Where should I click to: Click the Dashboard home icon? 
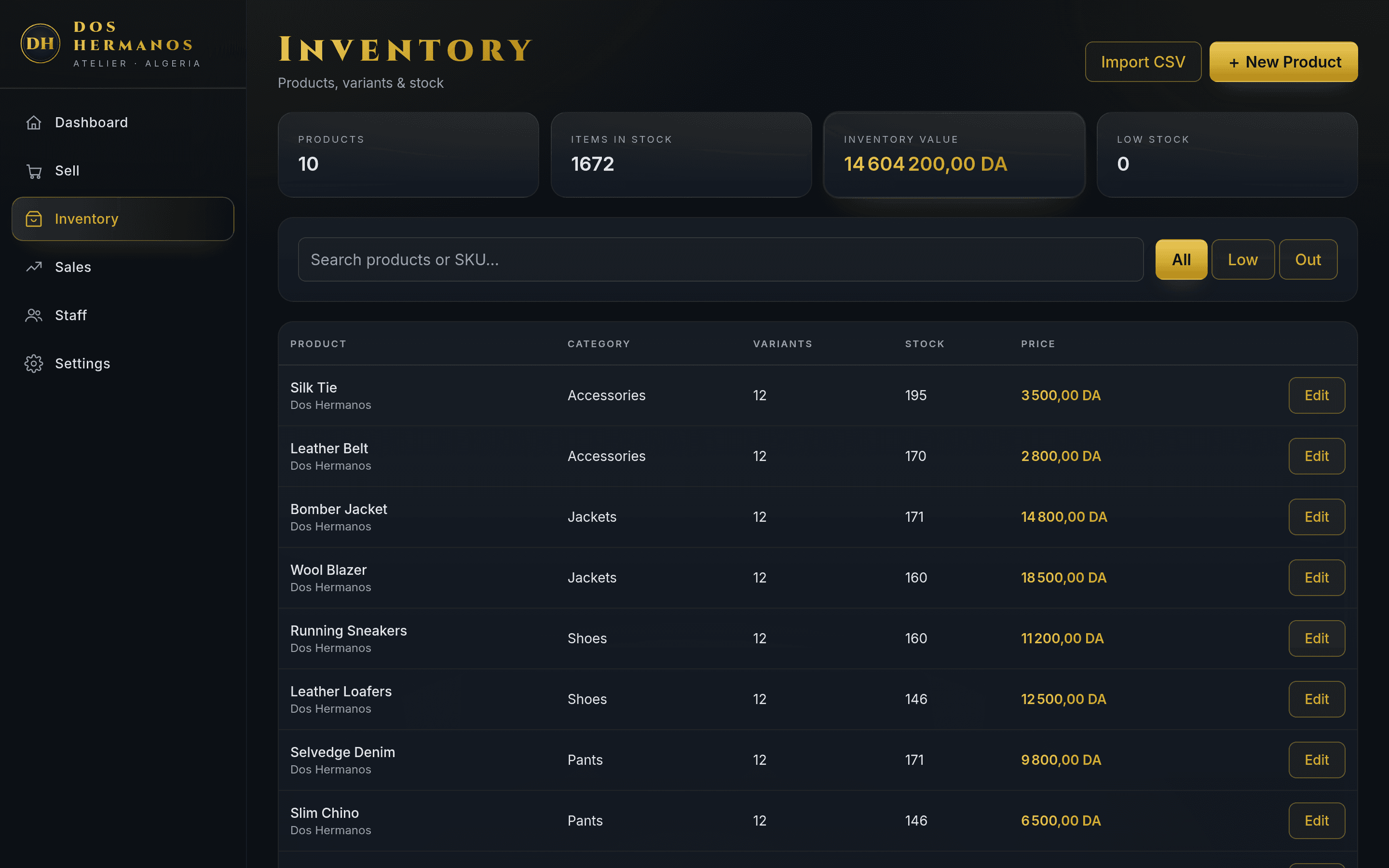click(34, 122)
